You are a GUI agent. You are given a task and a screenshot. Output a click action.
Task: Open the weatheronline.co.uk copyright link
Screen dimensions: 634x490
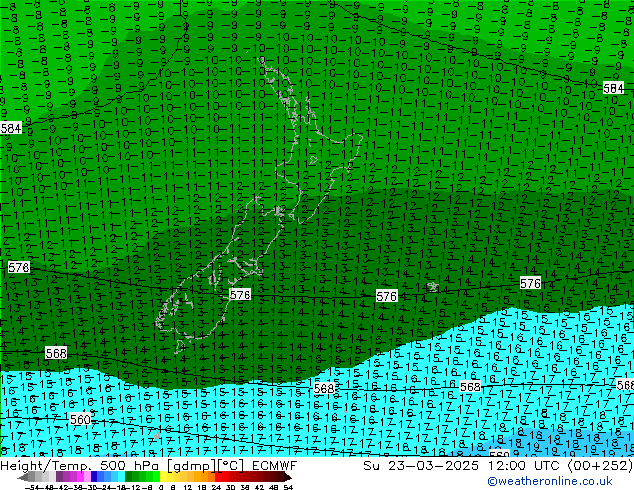point(549,481)
